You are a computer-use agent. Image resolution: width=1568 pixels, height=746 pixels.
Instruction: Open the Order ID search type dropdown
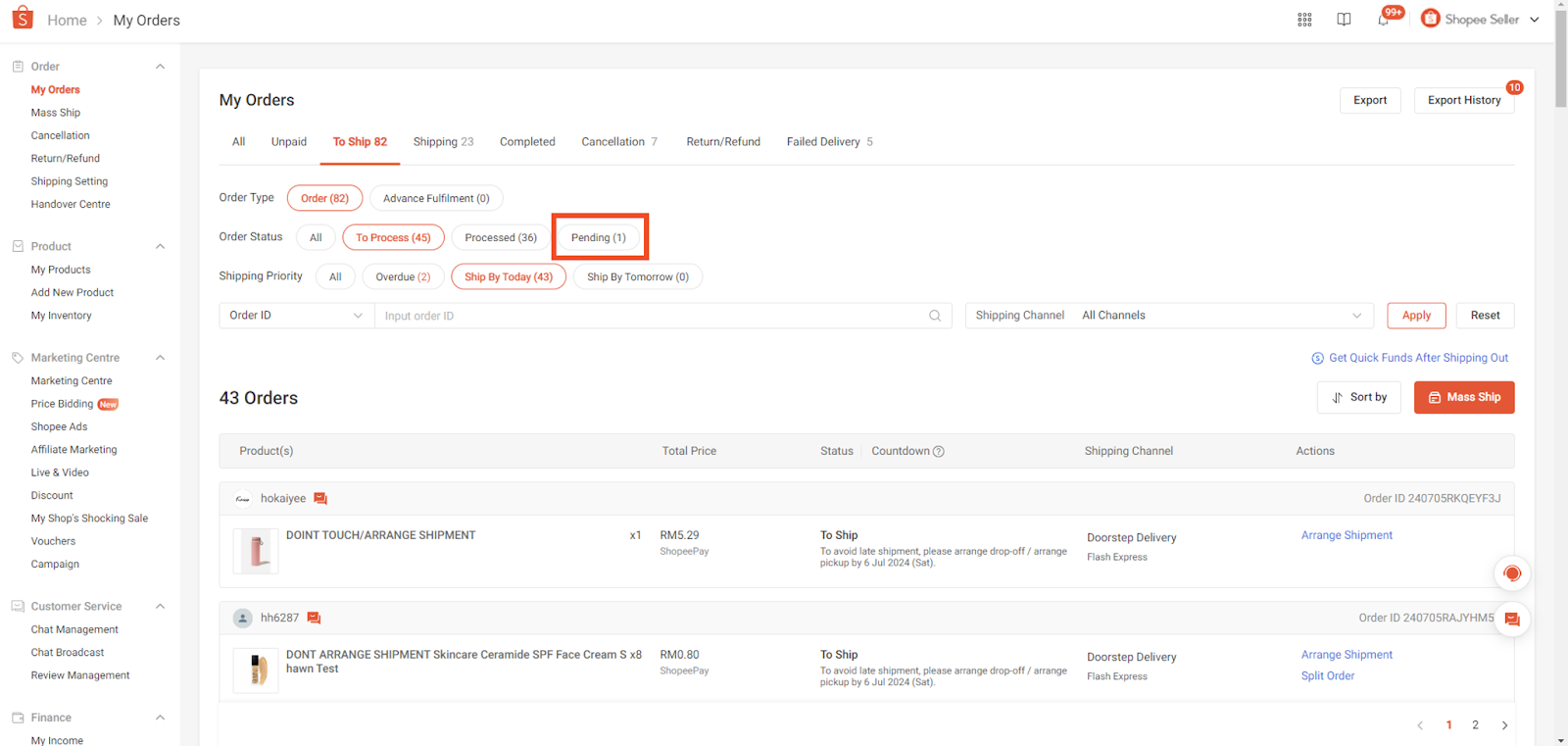[x=297, y=316]
